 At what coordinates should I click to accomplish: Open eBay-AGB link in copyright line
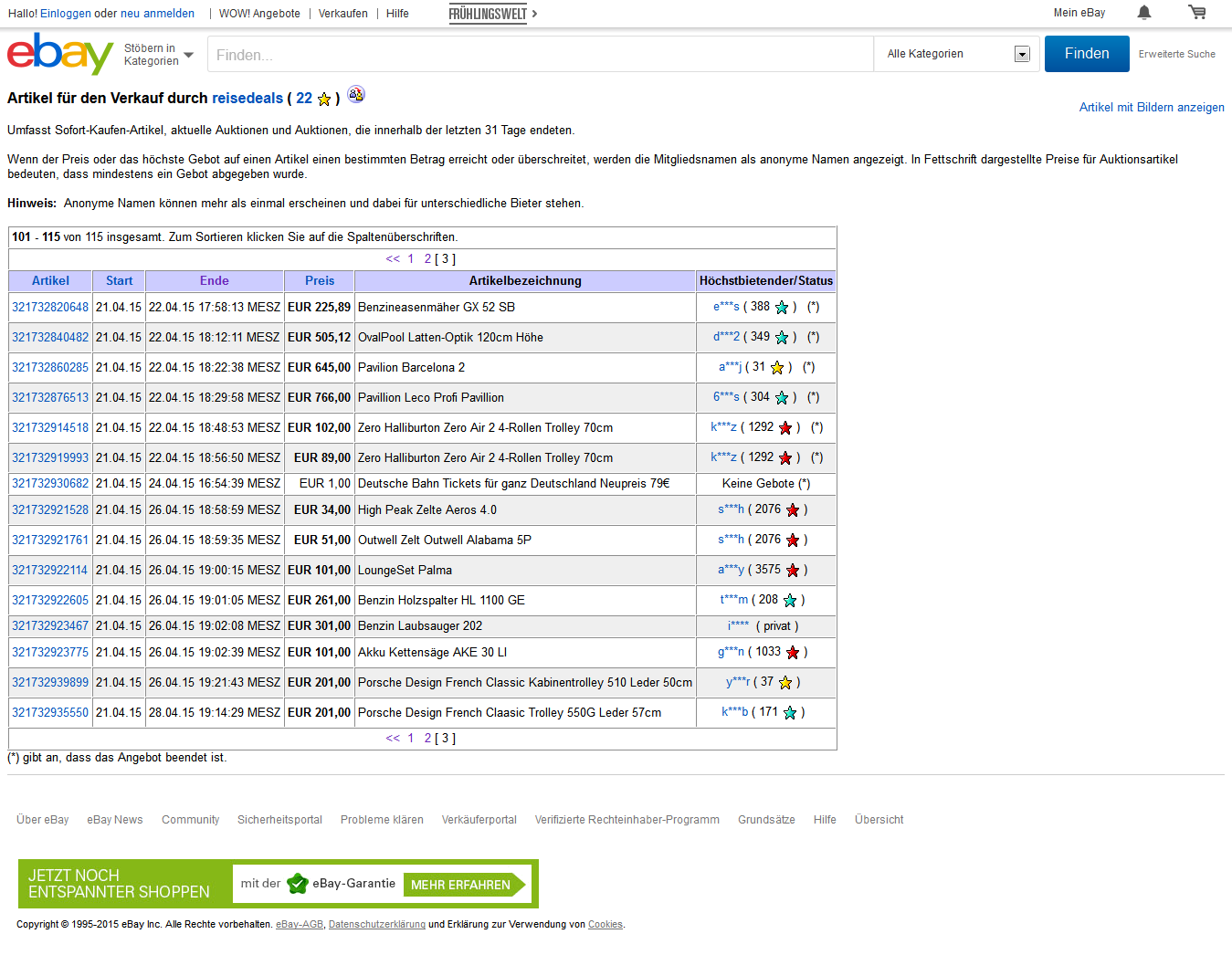click(x=300, y=924)
